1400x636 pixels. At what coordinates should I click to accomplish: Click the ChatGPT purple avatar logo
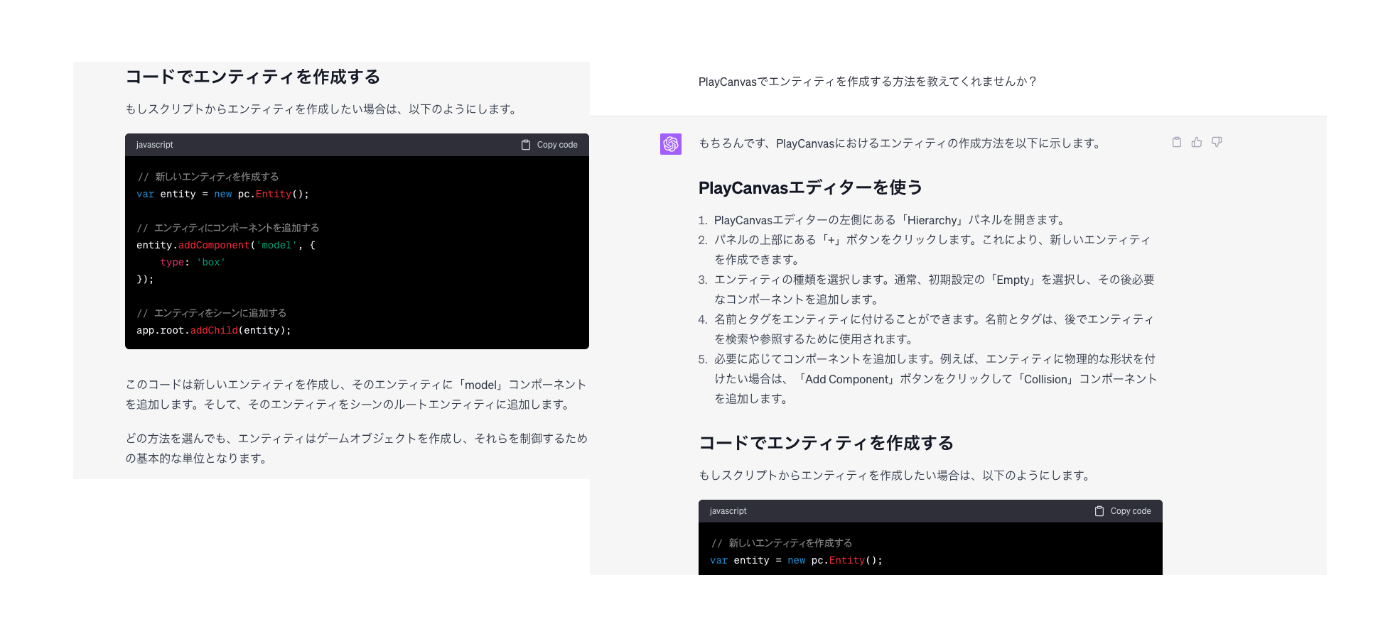coord(670,144)
